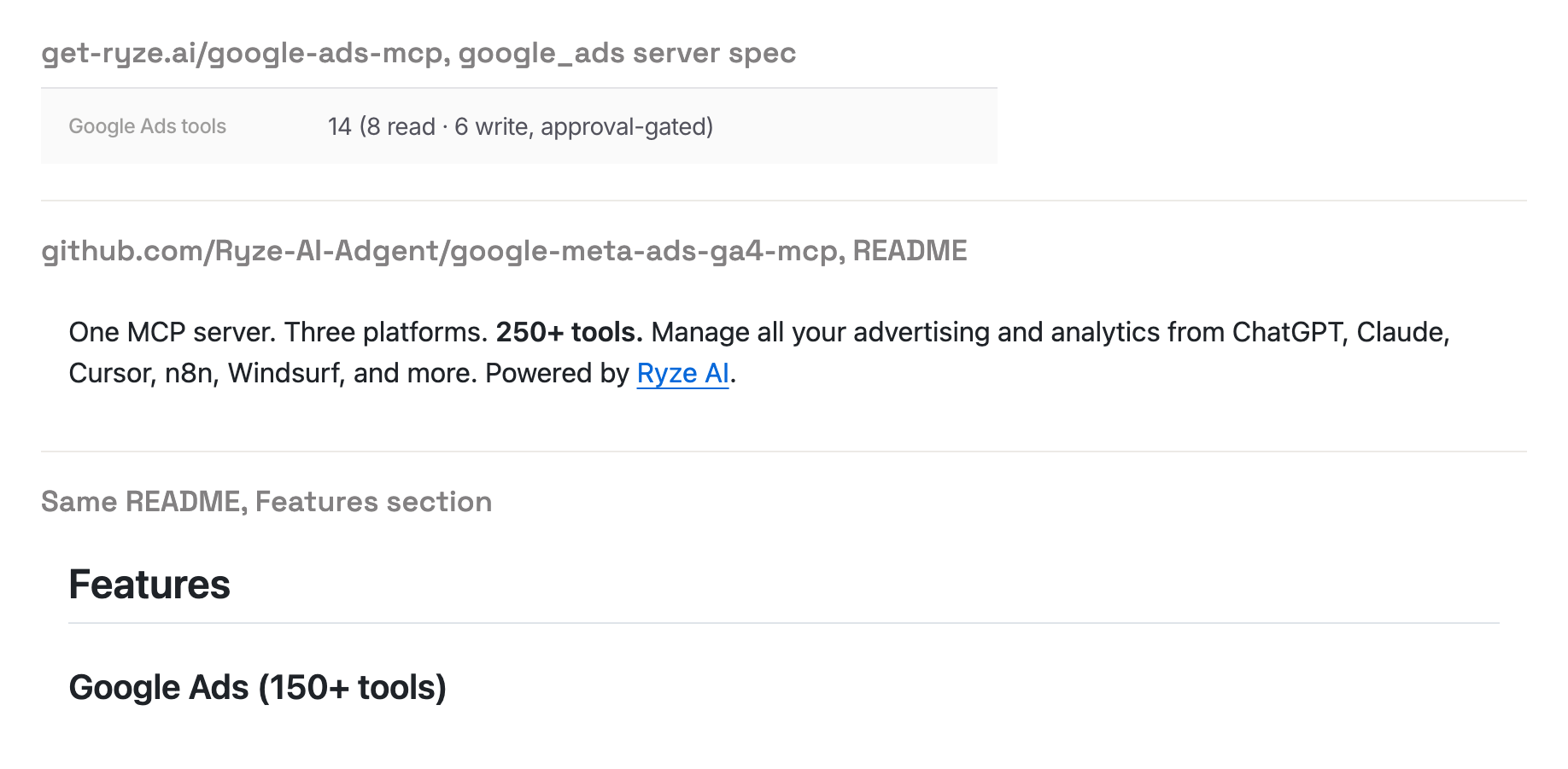
Task: Click the 'Same README, Features section' caption
Action: pos(266,502)
